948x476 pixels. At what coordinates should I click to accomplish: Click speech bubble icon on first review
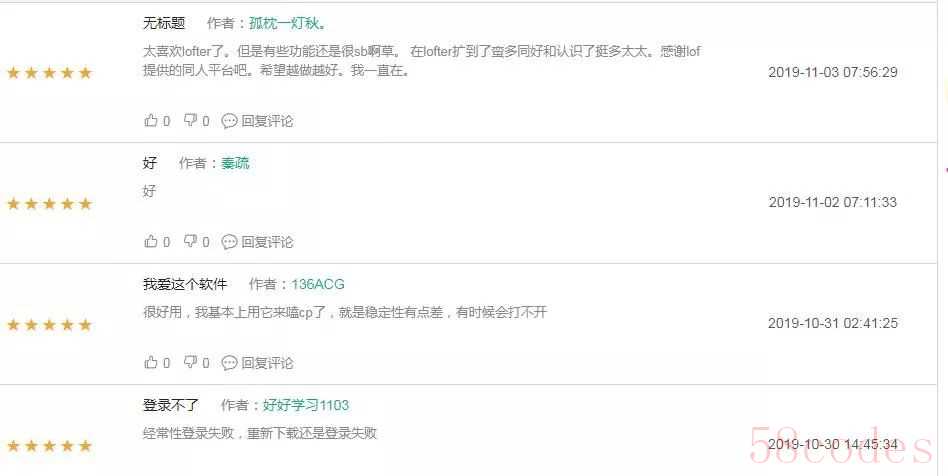tap(229, 121)
